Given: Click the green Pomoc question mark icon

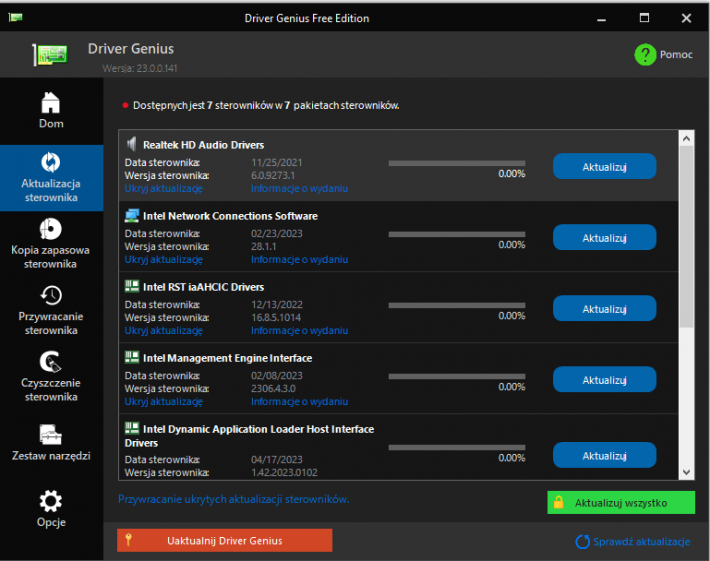Looking at the screenshot, I should 645,54.
